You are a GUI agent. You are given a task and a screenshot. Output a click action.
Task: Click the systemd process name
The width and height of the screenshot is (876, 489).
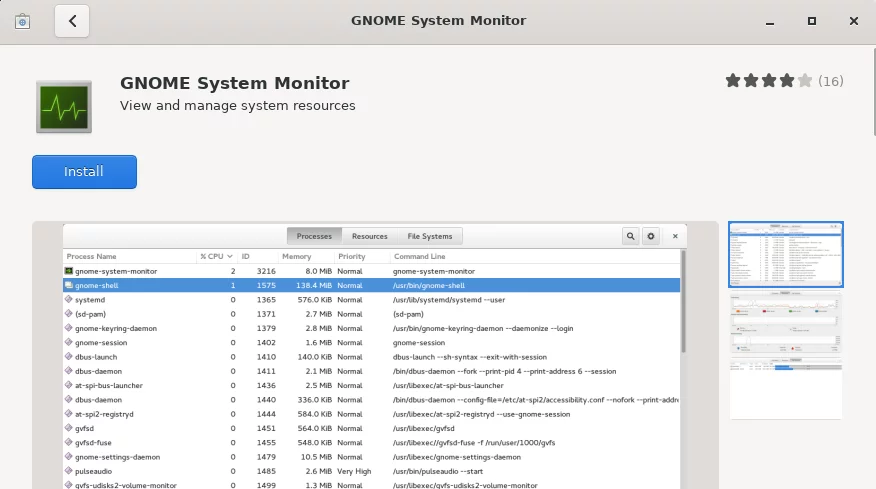click(90, 300)
